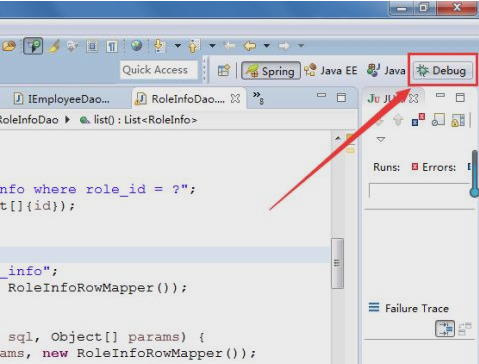Open previous annotation dropdown arrow
Image resolution: width=479 pixels, height=364 pixels.
pos(212,45)
